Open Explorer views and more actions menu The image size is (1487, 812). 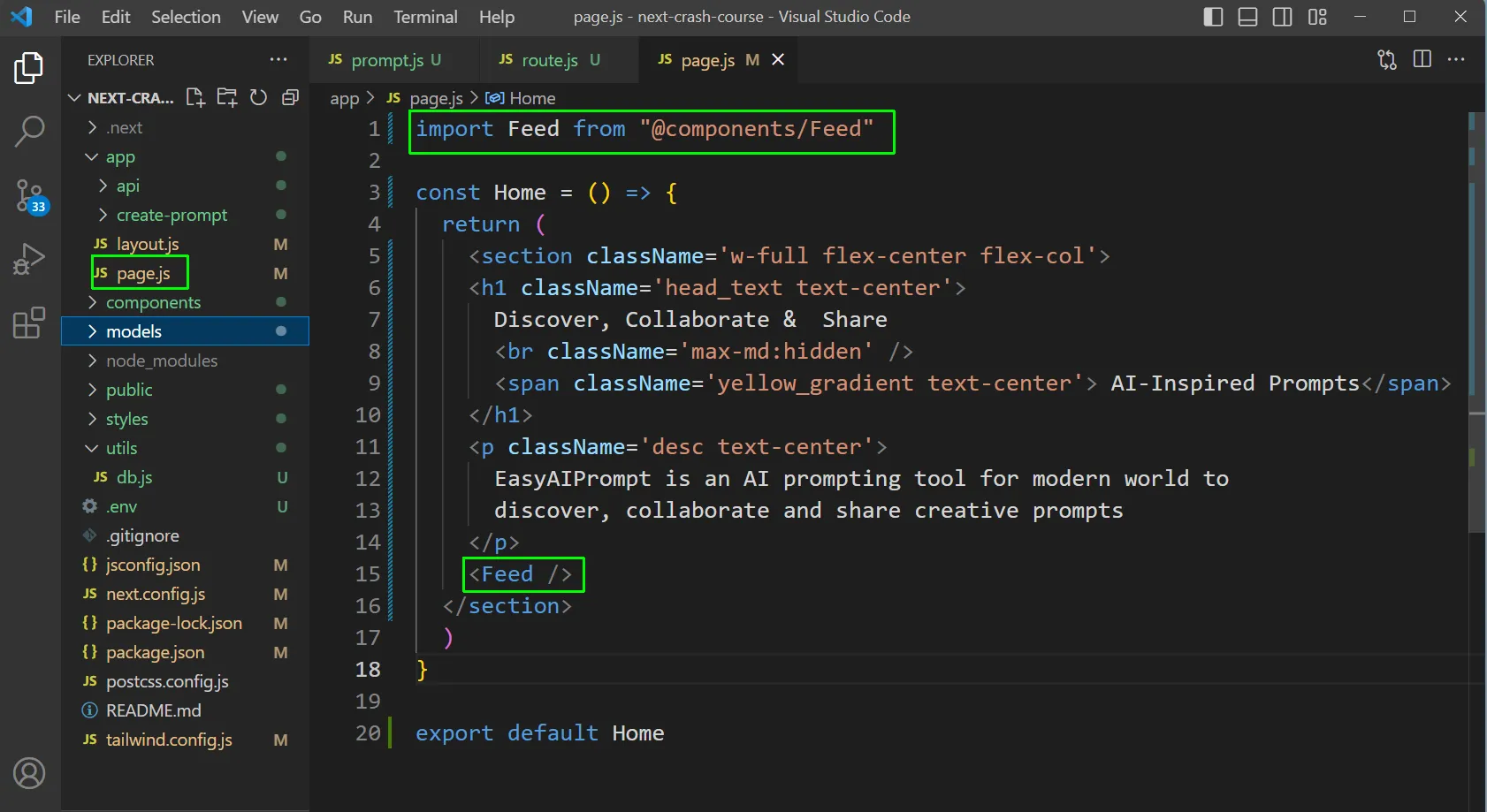(x=278, y=59)
